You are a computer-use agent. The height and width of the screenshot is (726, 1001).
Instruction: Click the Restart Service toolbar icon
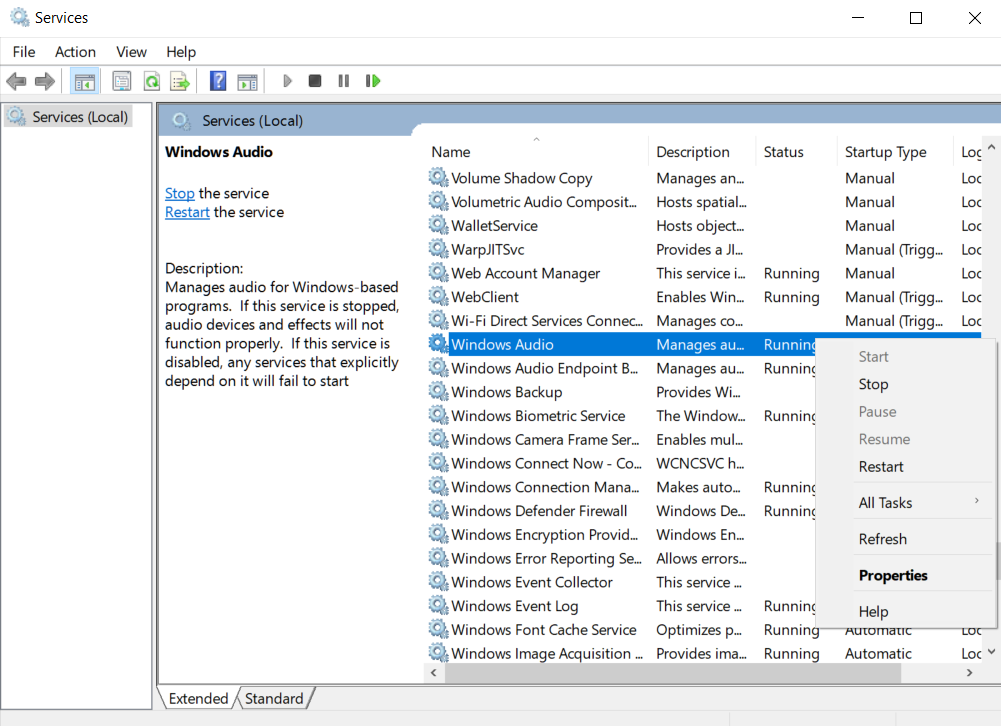point(373,81)
